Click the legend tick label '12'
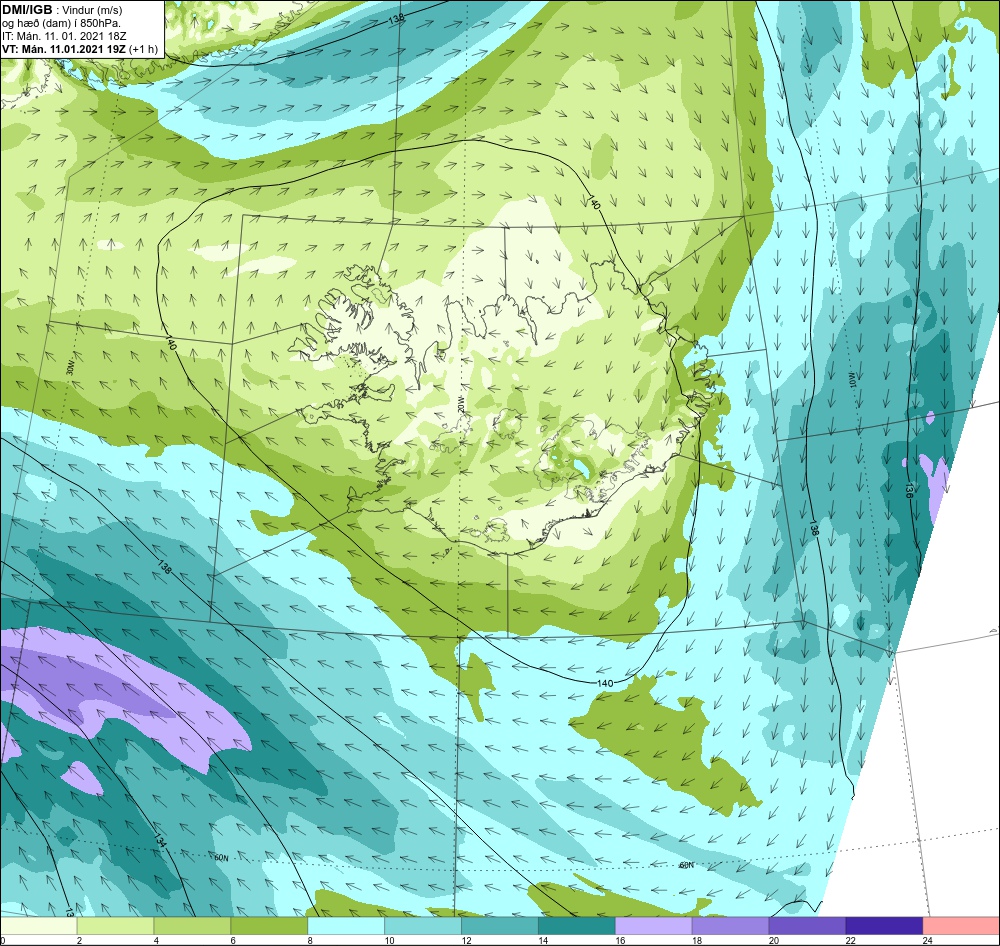 (x=466, y=940)
